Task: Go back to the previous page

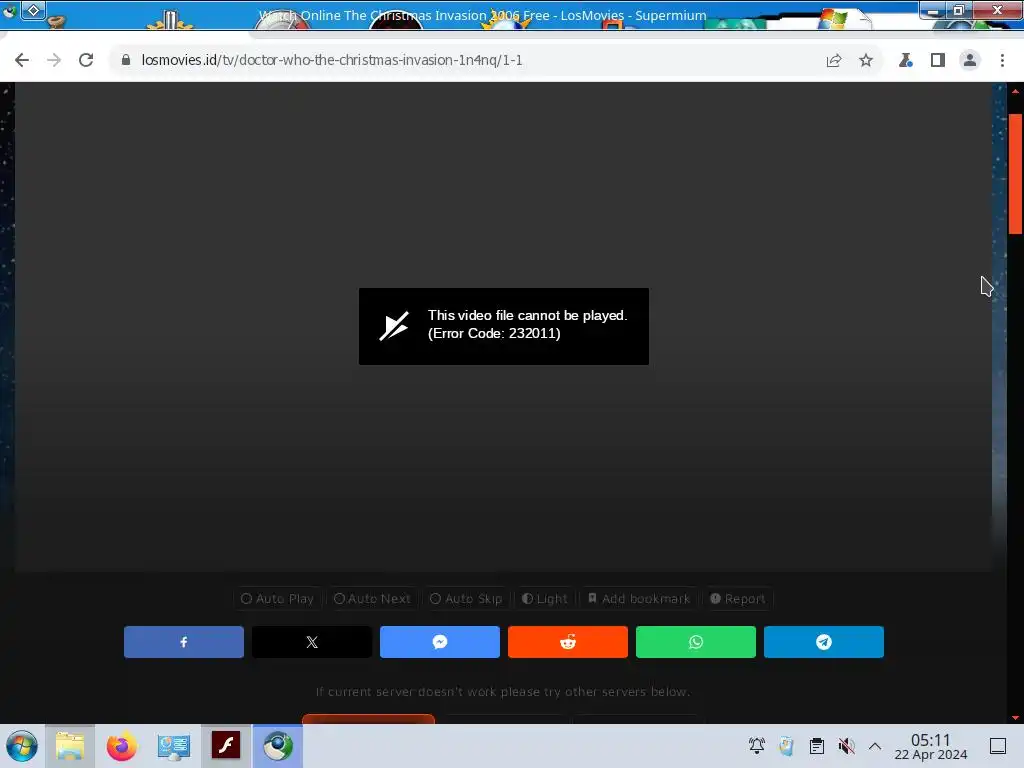Action: 22,60
